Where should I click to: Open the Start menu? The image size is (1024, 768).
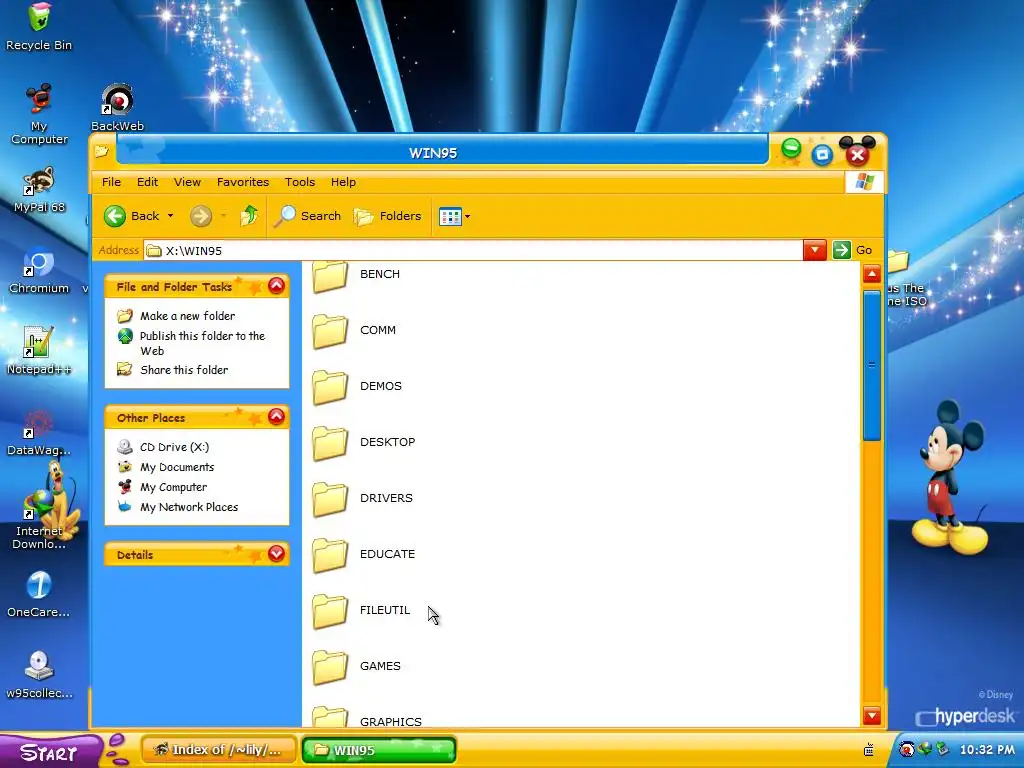coord(51,752)
